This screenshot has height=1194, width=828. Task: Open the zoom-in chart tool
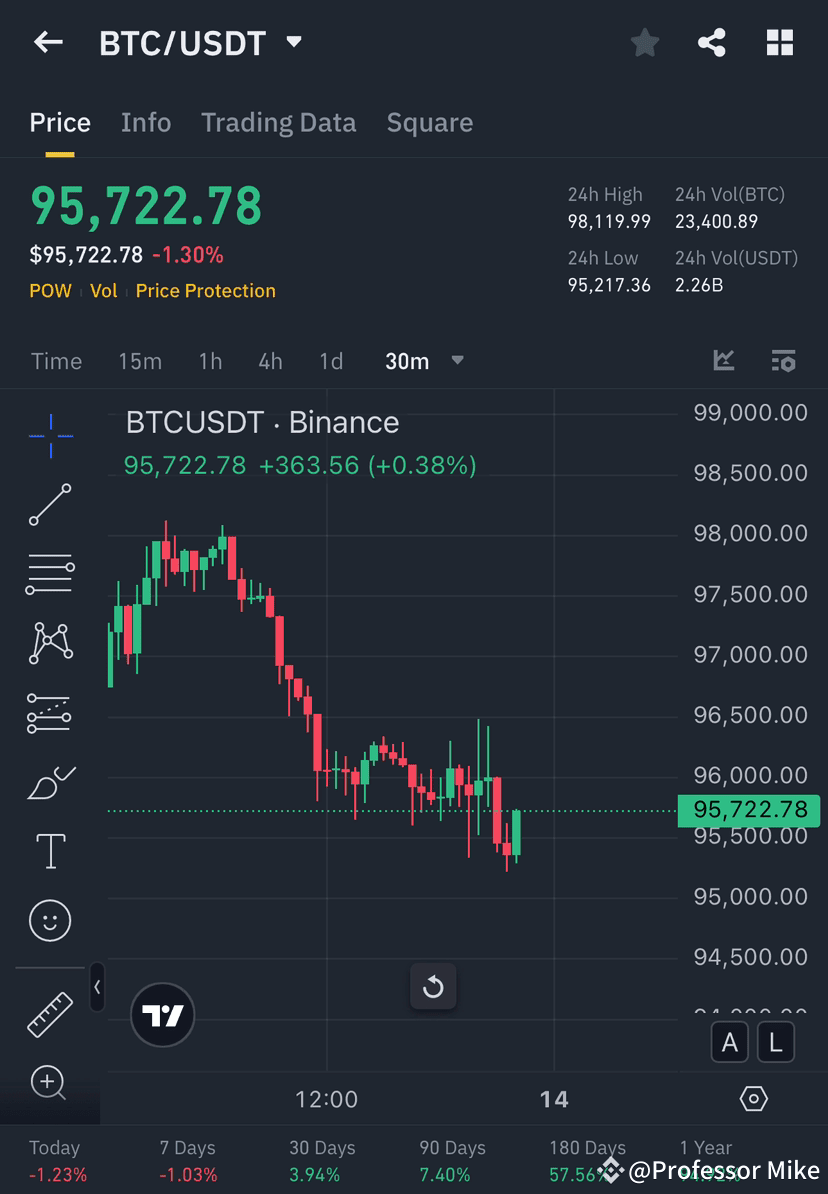click(x=50, y=1084)
